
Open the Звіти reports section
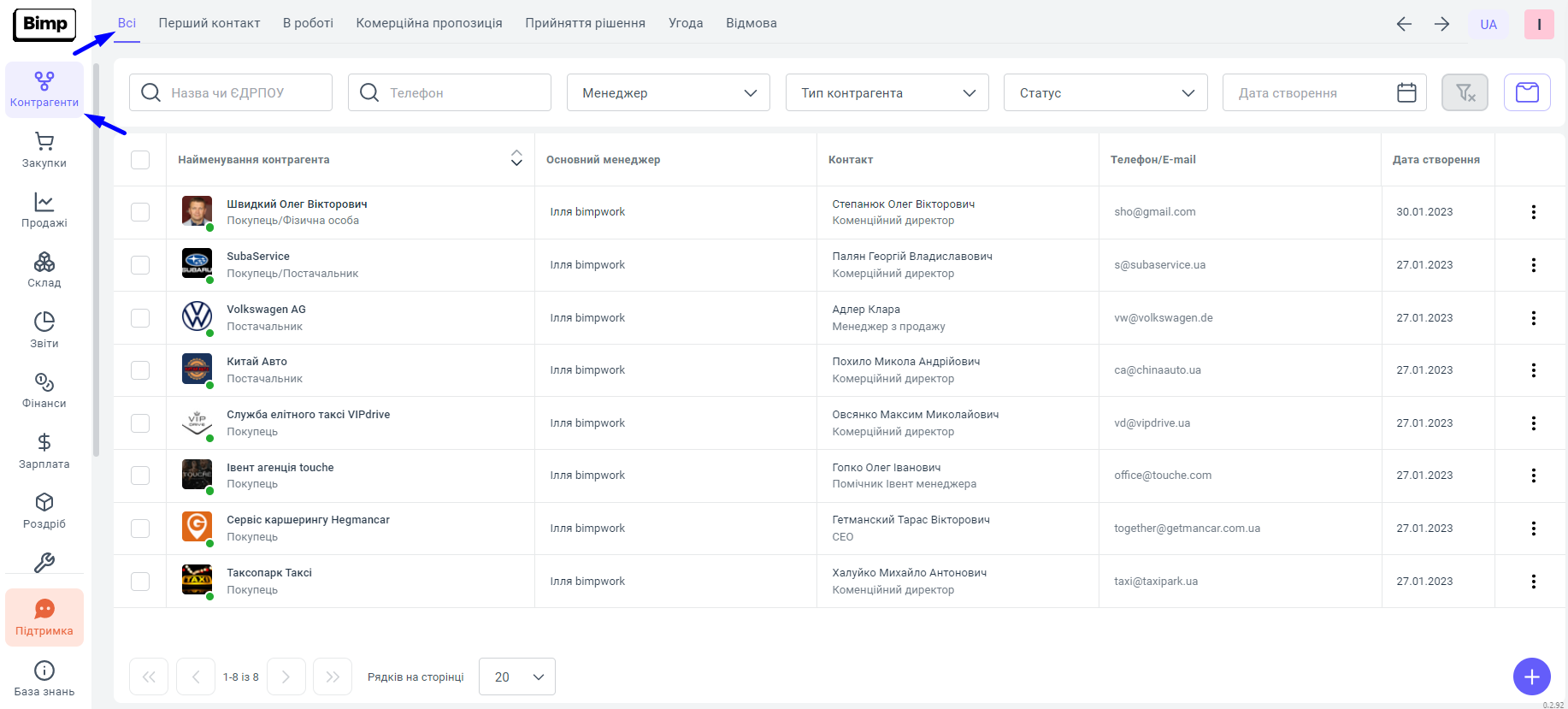click(44, 330)
